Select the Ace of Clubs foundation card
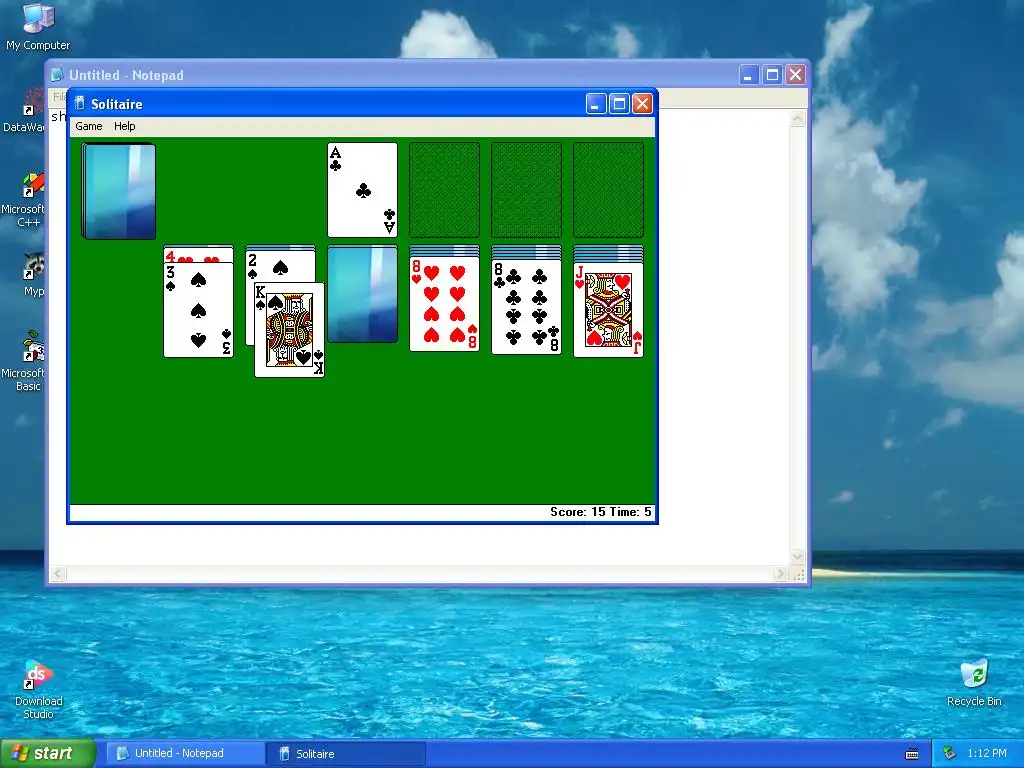Image resolution: width=1024 pixels, height=768 pixels. pos(362,189)
